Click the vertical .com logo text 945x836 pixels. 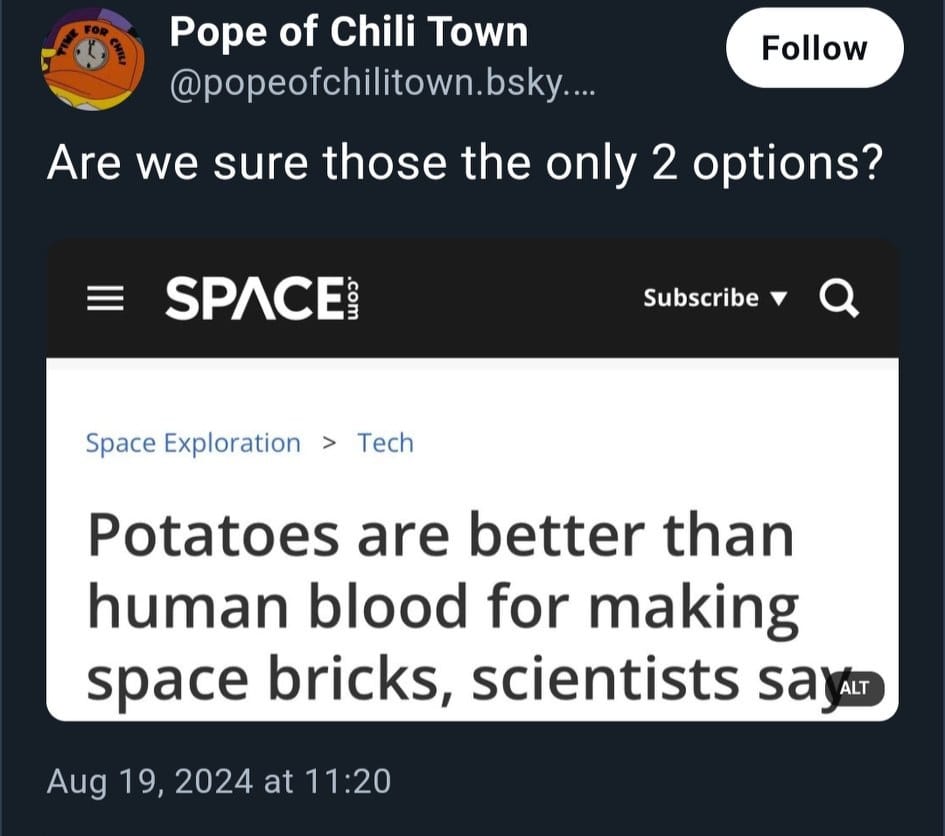click(351, 299)
